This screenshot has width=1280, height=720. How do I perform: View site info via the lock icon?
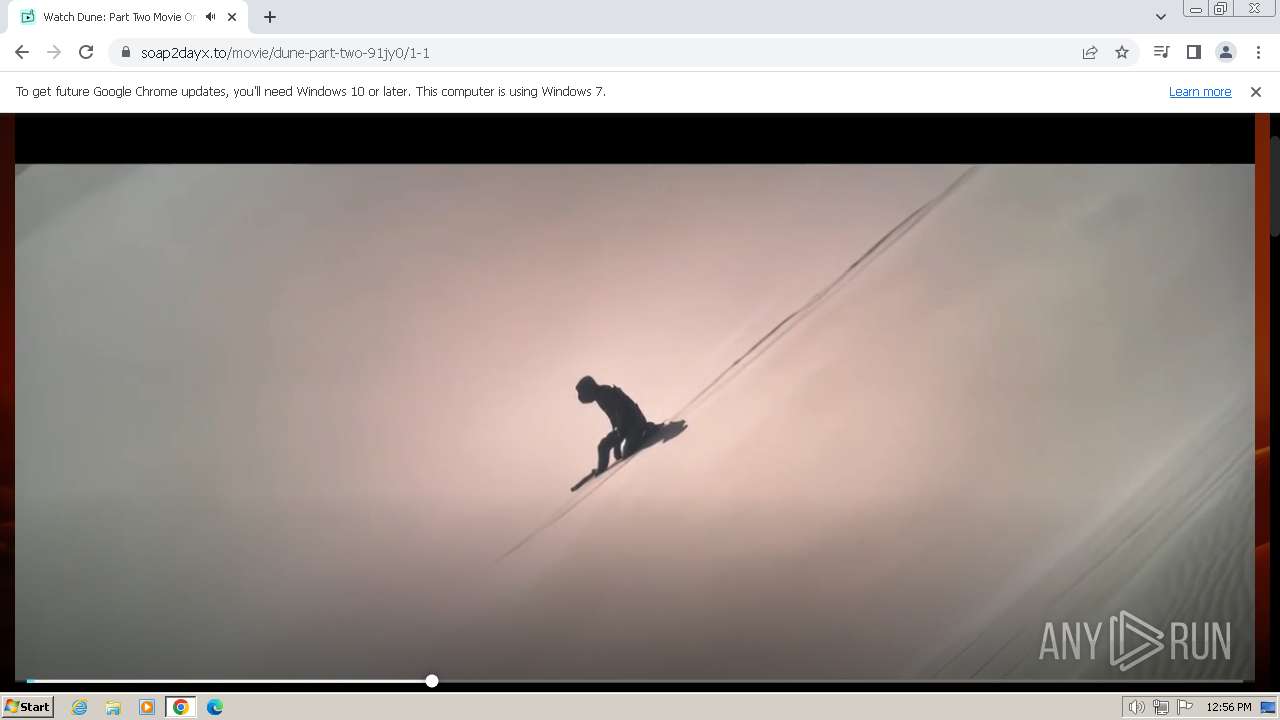click(x=126, y=52)
